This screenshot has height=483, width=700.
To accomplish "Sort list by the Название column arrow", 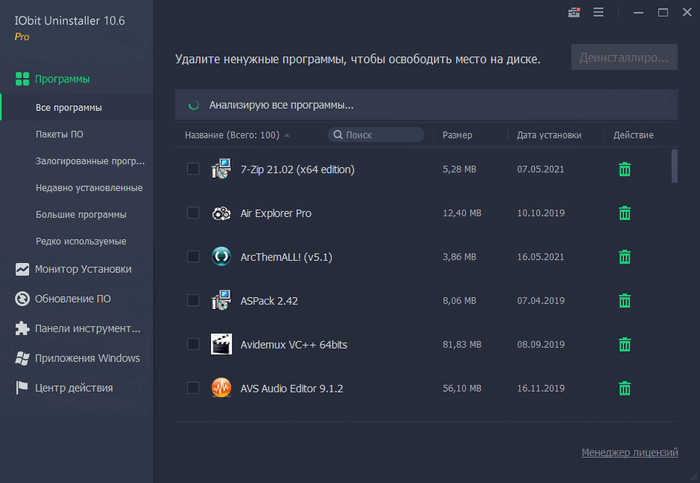I will pyautogui.click(x=288, y=135).
